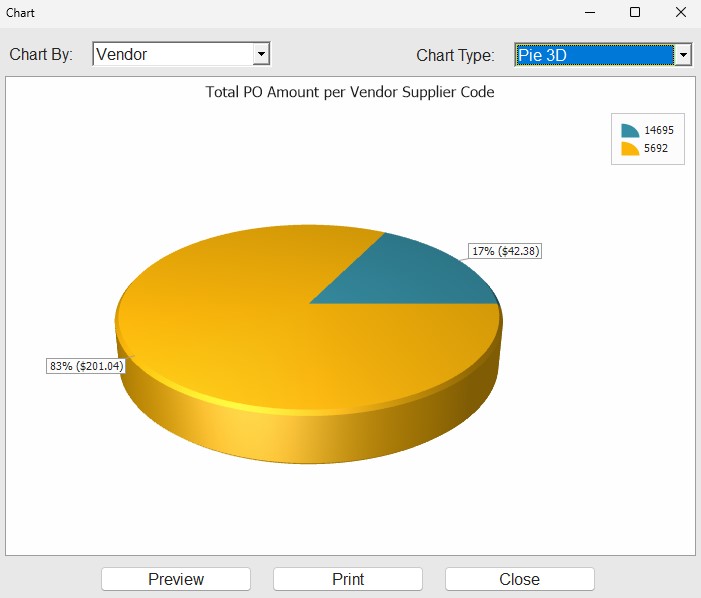Click the yellow legend swatch for 5692

629,149
